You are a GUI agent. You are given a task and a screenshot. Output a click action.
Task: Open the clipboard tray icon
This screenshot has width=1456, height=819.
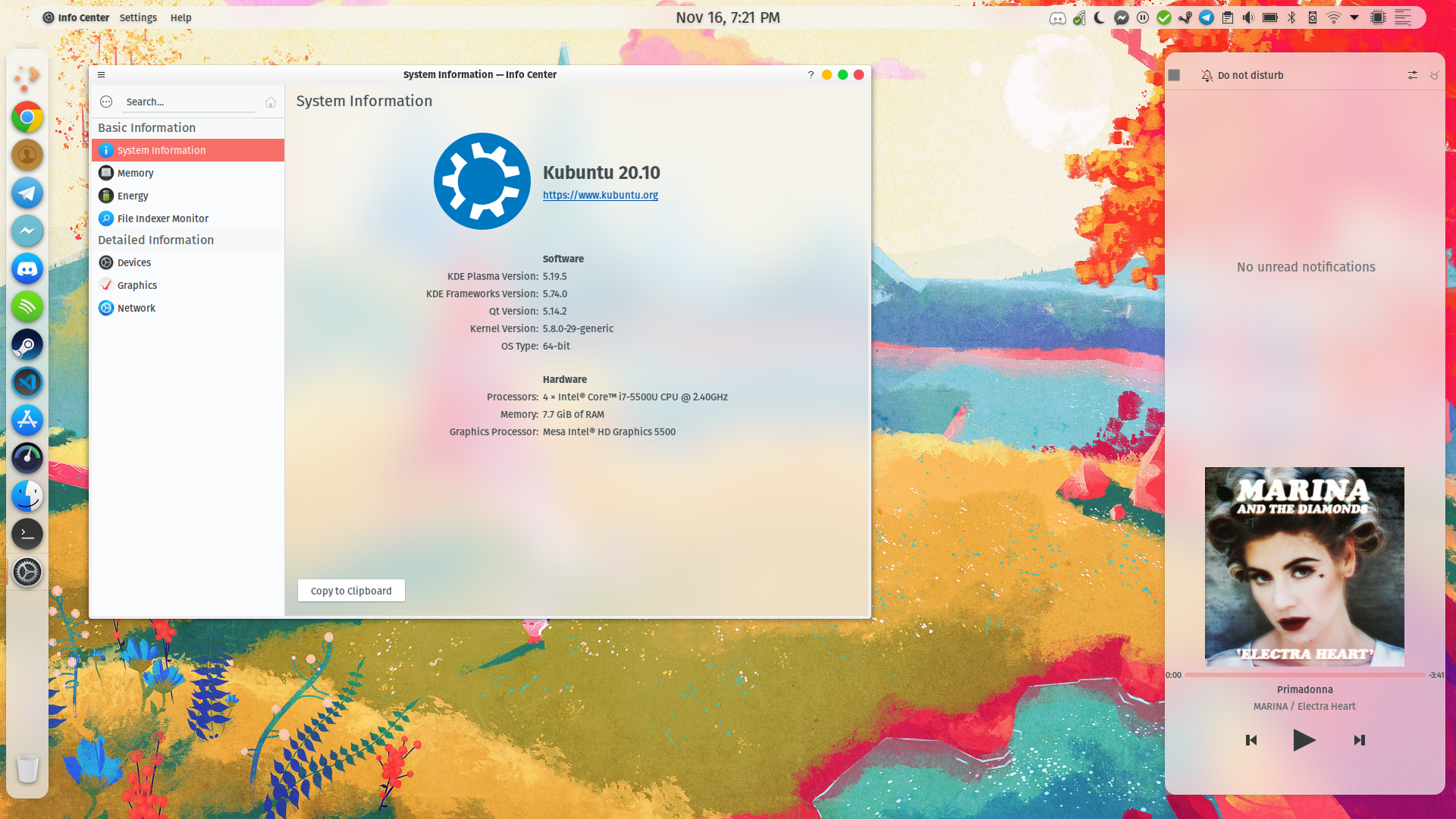click(x=1227, y=17)
